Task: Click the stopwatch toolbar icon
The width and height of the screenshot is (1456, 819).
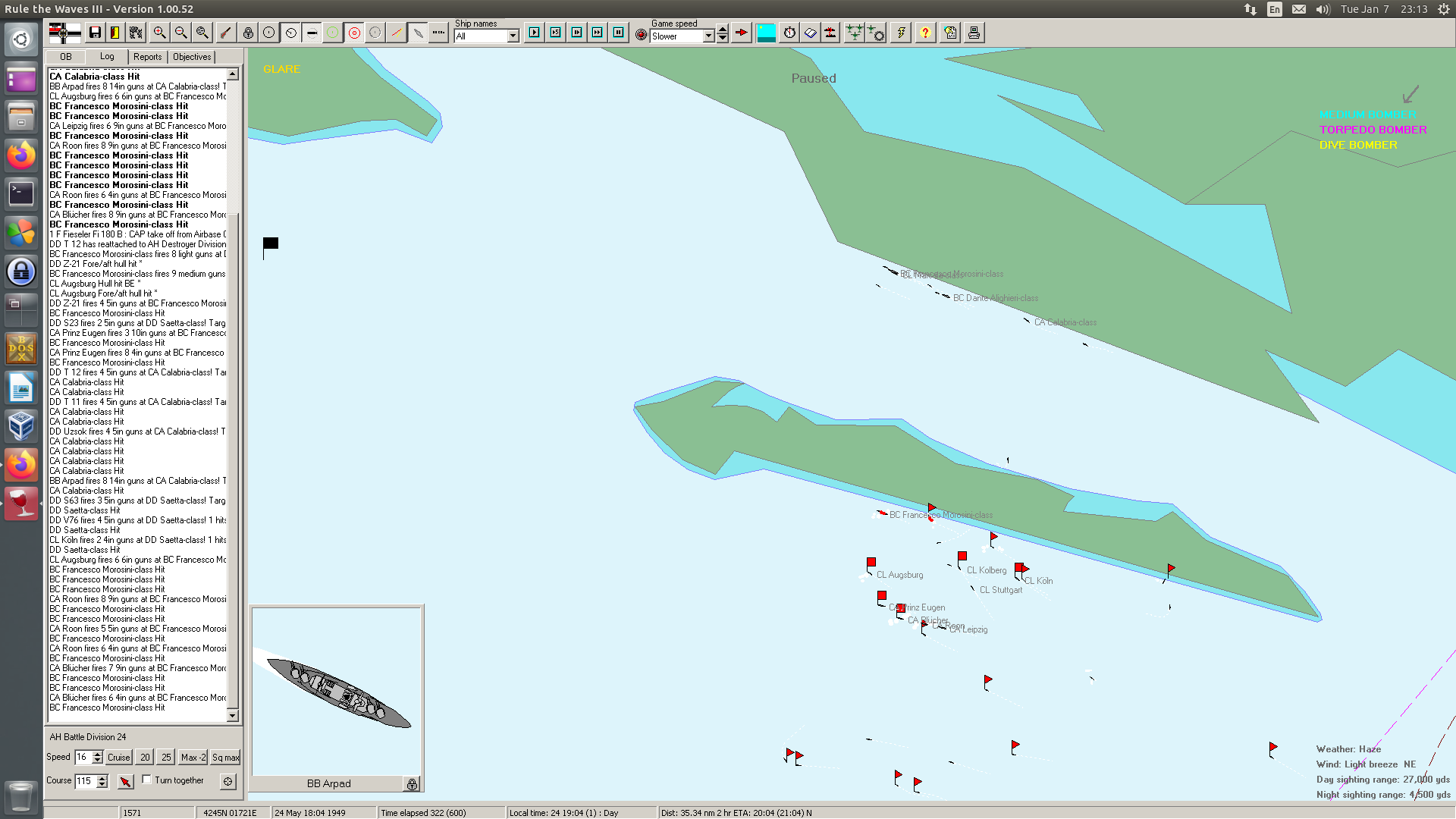Action: click(789, 33)
